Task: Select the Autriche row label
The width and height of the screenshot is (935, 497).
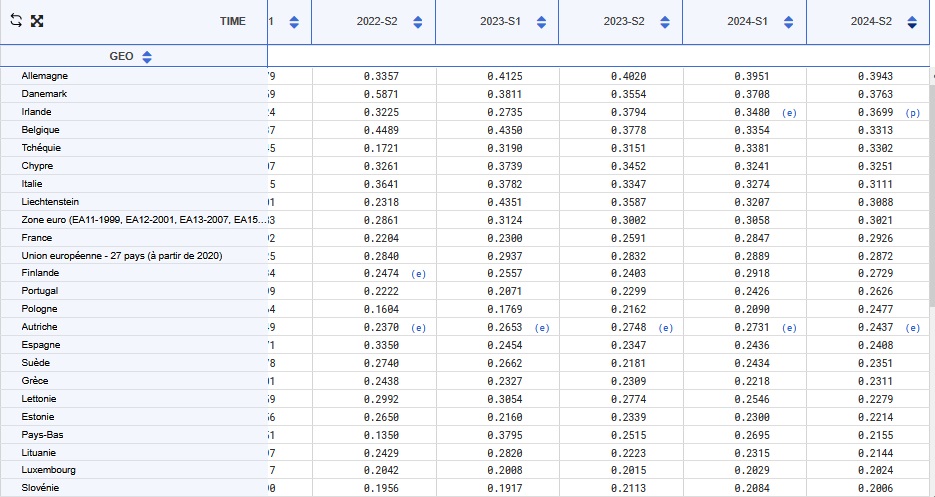Action: coord(39,326)
